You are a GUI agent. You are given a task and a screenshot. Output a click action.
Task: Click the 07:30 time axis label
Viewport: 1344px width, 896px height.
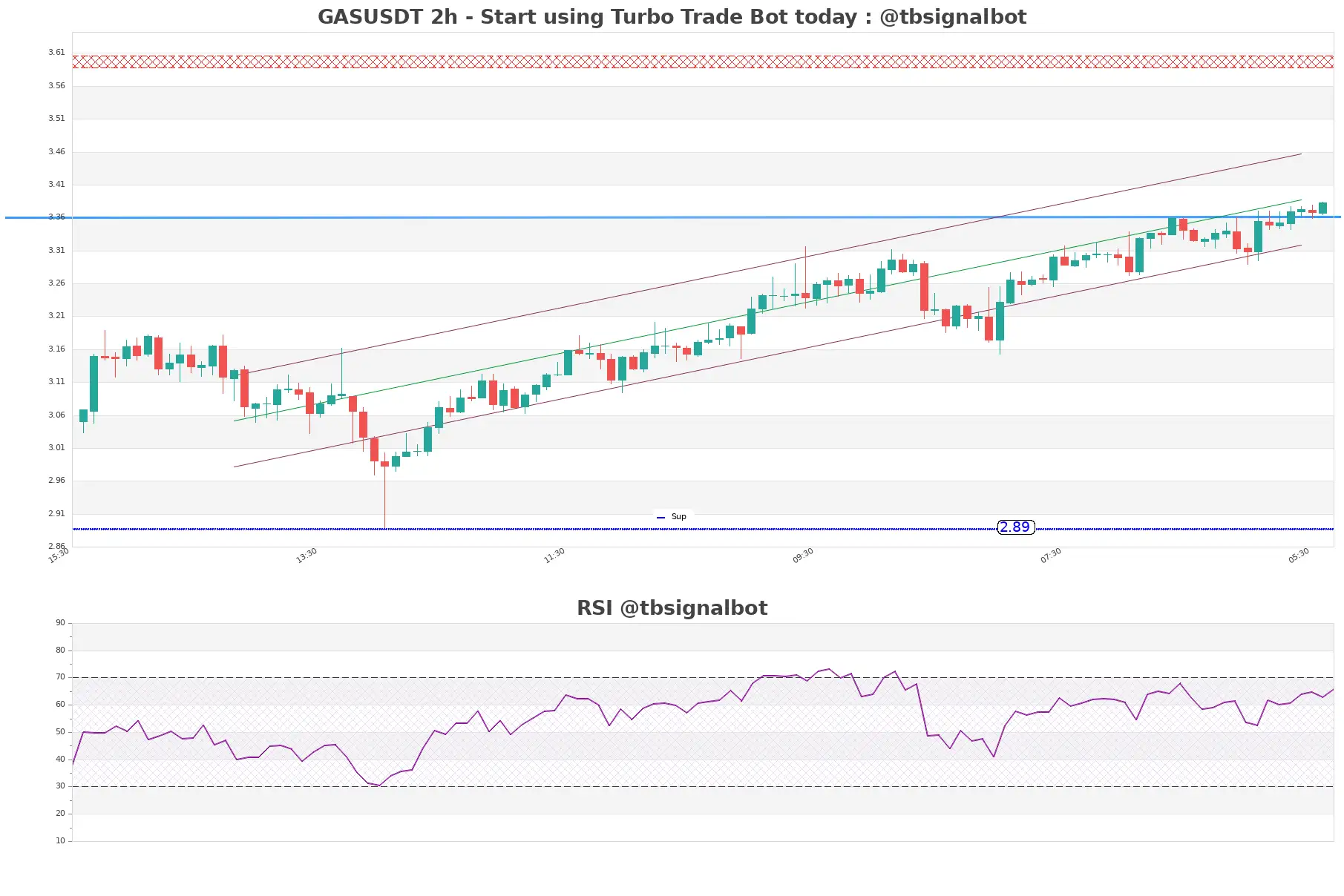[1051, 556]
